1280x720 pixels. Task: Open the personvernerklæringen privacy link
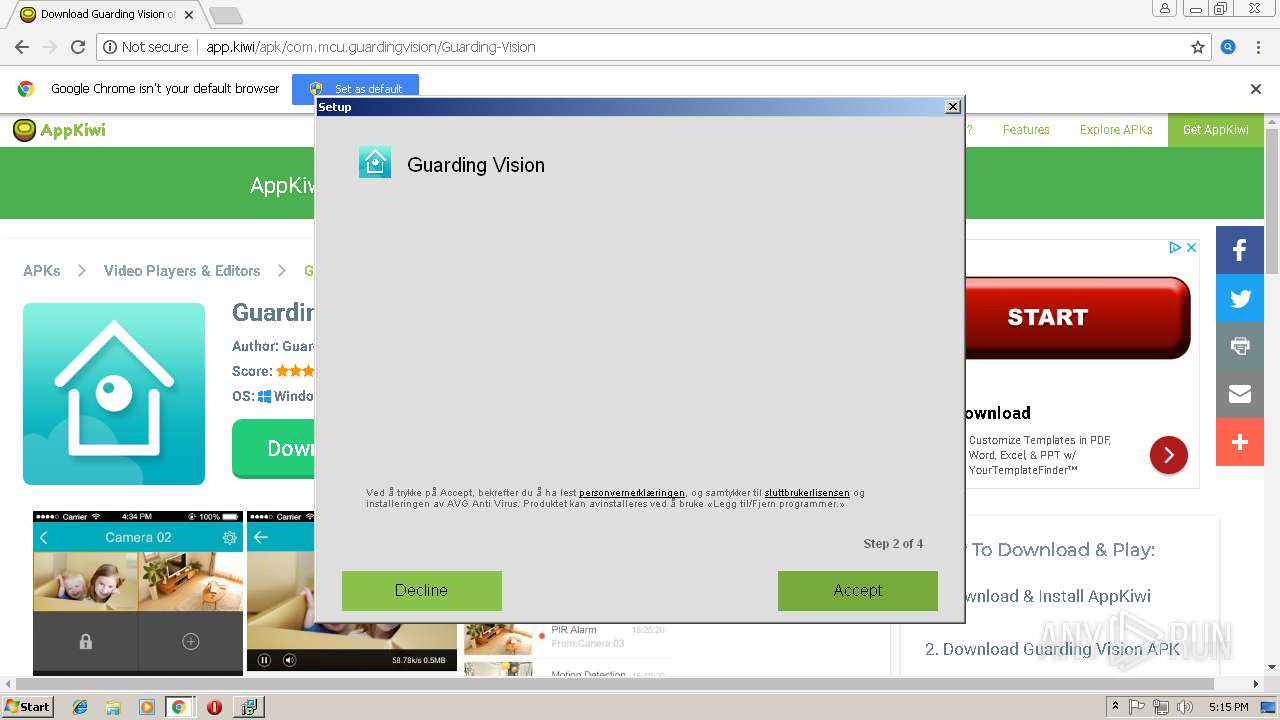(x=632, y=493)
